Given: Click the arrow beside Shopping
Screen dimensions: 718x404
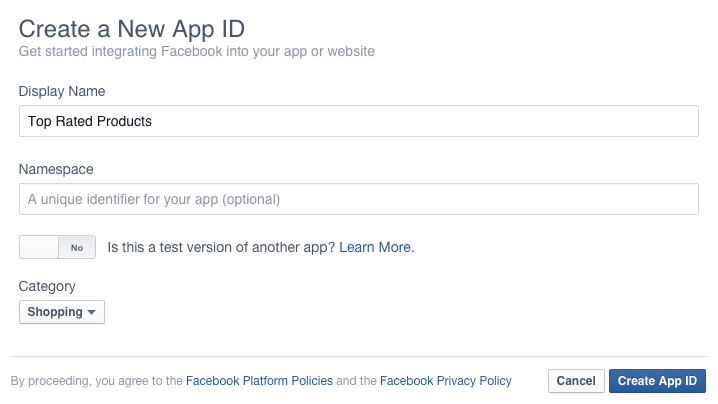Looking at the screenshot, I should 92,313.
